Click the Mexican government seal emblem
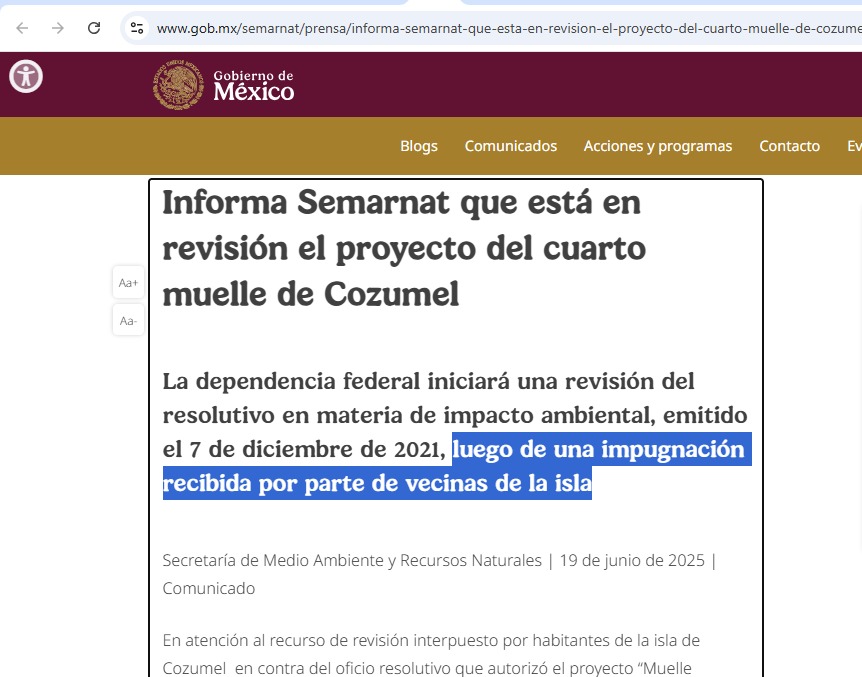Image resolution: width=862 pixels, height=677 pixels. pyautogui.click(x=178, y=85)
